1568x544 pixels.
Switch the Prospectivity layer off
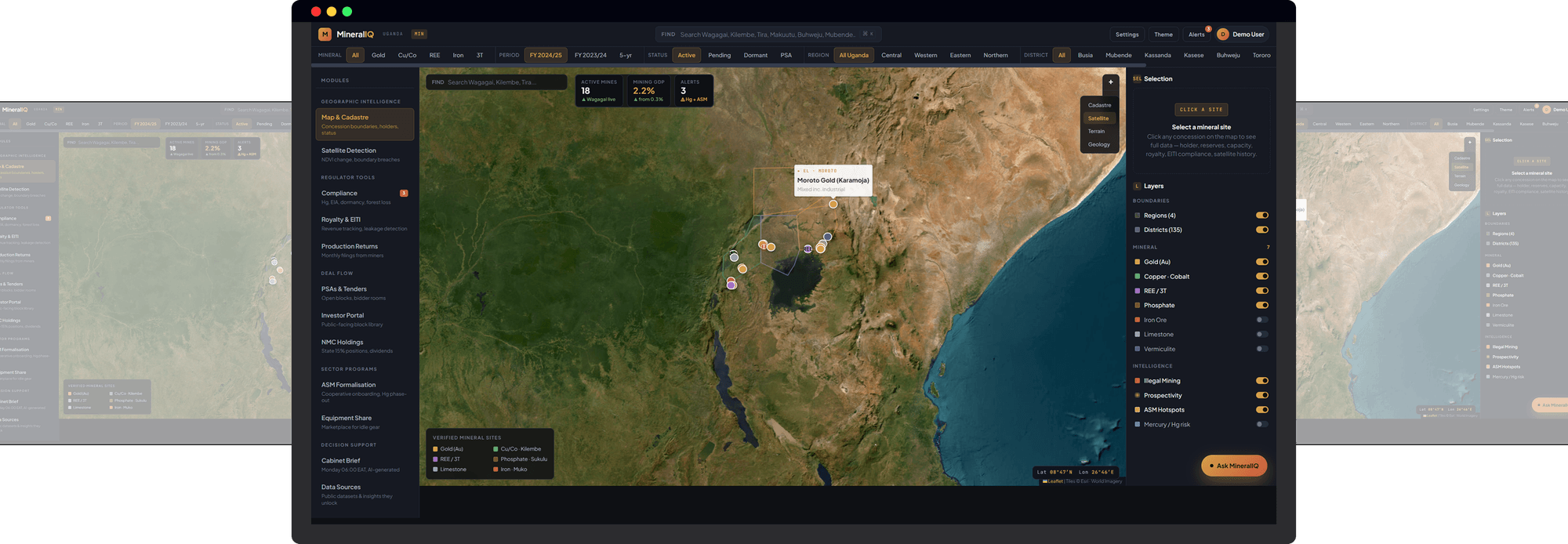point(1261,395)
